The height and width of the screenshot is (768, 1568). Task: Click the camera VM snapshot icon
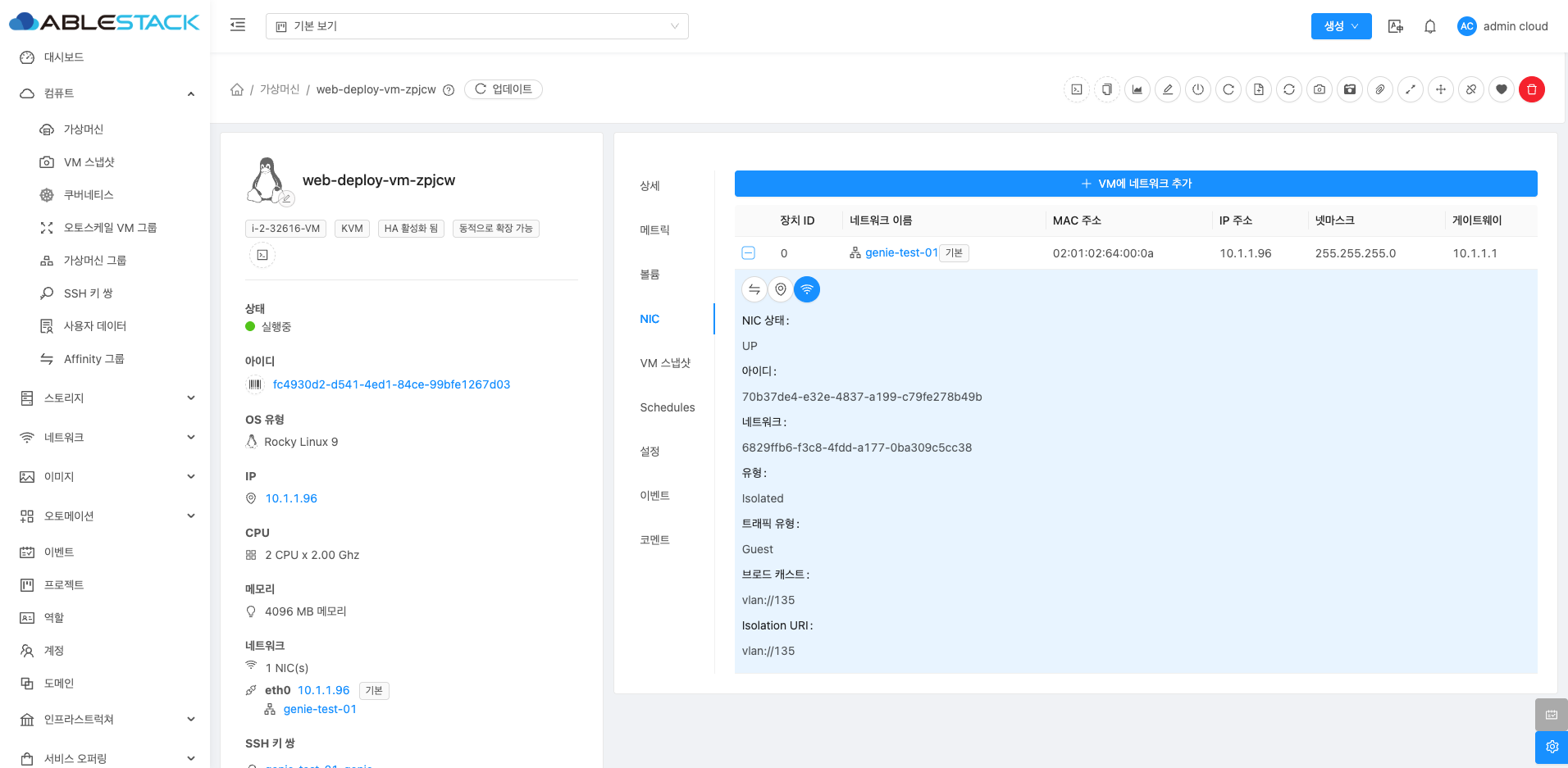1319,89
